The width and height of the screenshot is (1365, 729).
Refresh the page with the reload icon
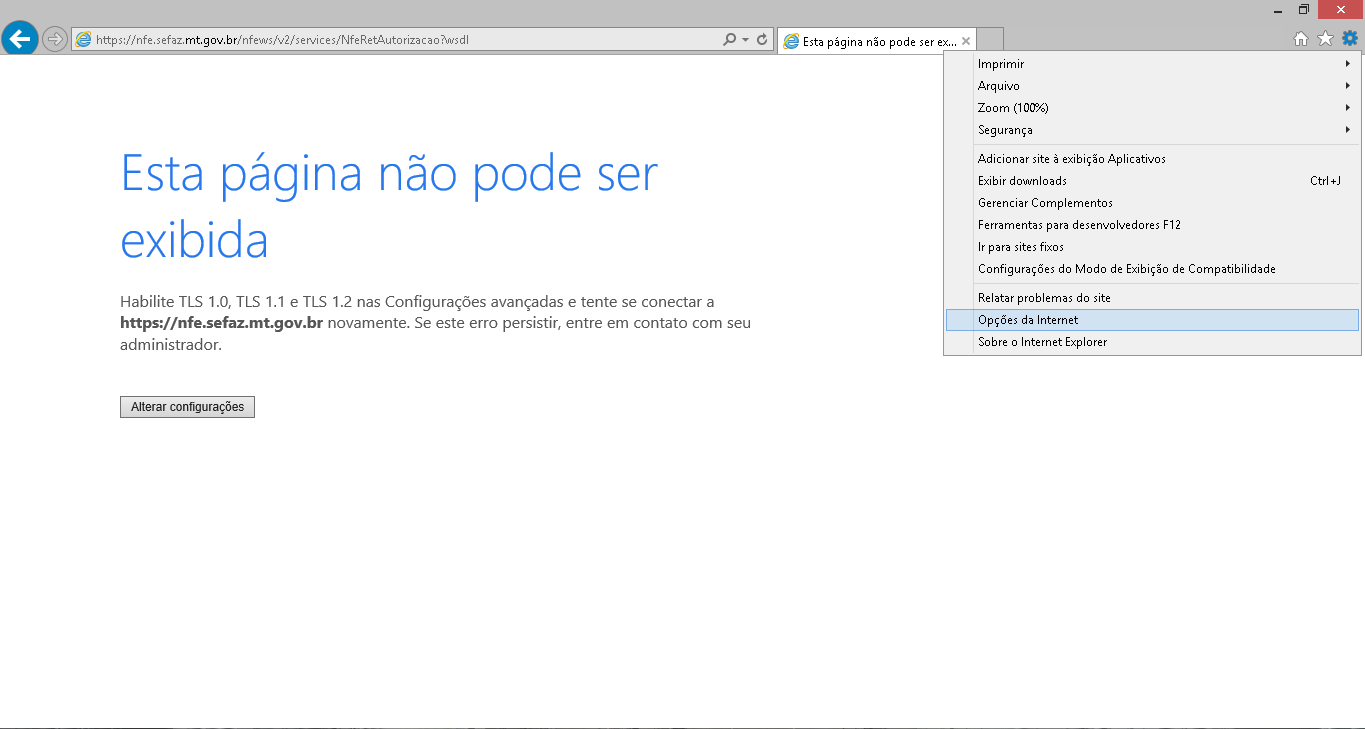coord(762,40)
